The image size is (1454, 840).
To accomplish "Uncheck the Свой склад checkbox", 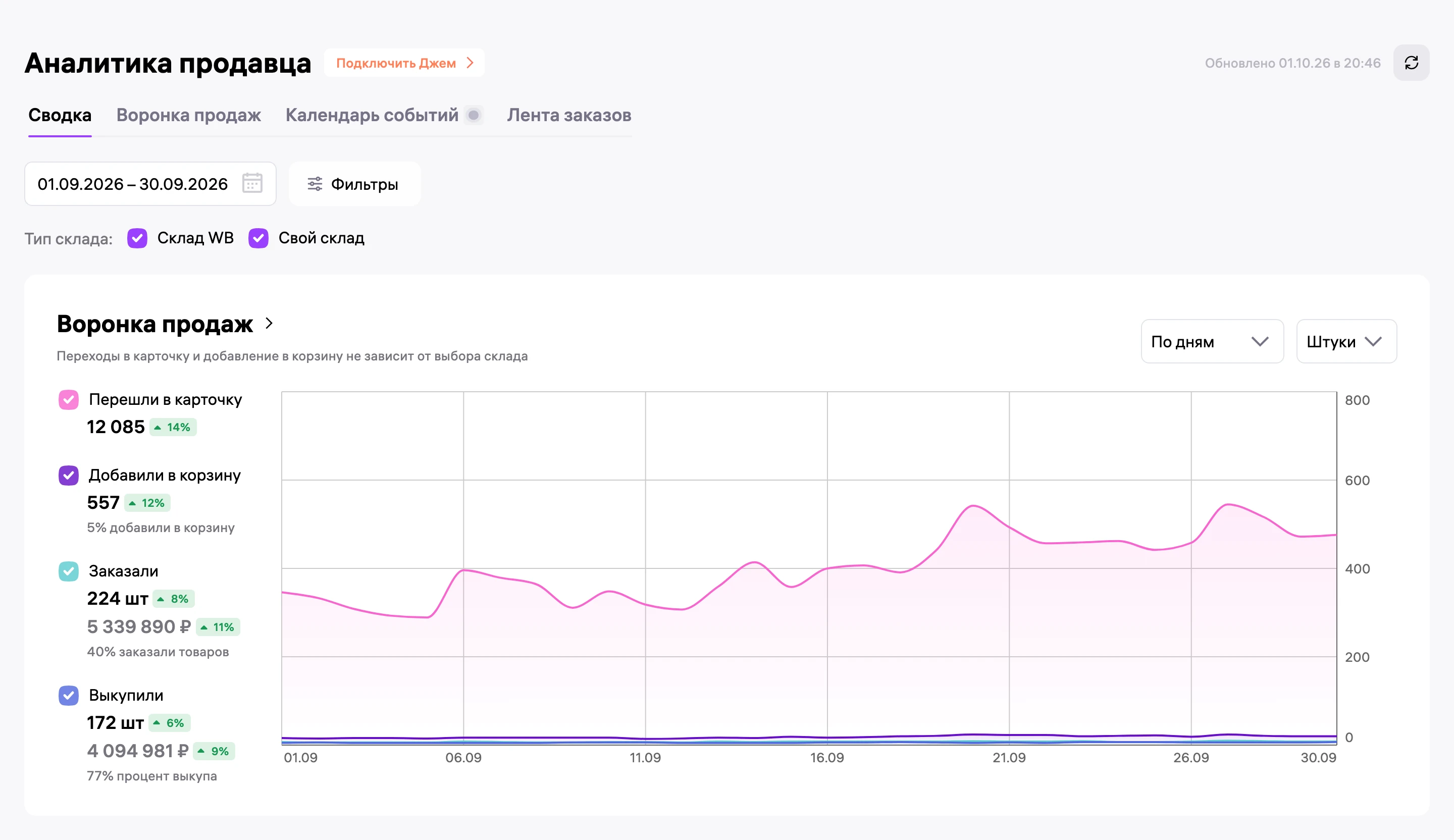I will (x=258, y=238).
